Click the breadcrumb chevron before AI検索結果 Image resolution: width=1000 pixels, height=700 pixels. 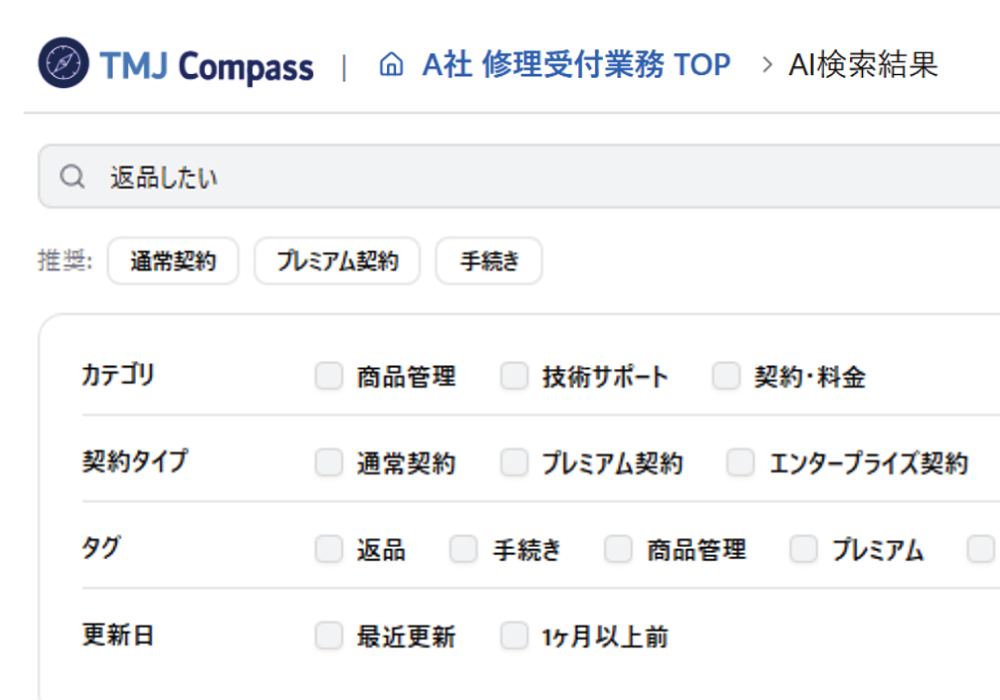(767, 64)
